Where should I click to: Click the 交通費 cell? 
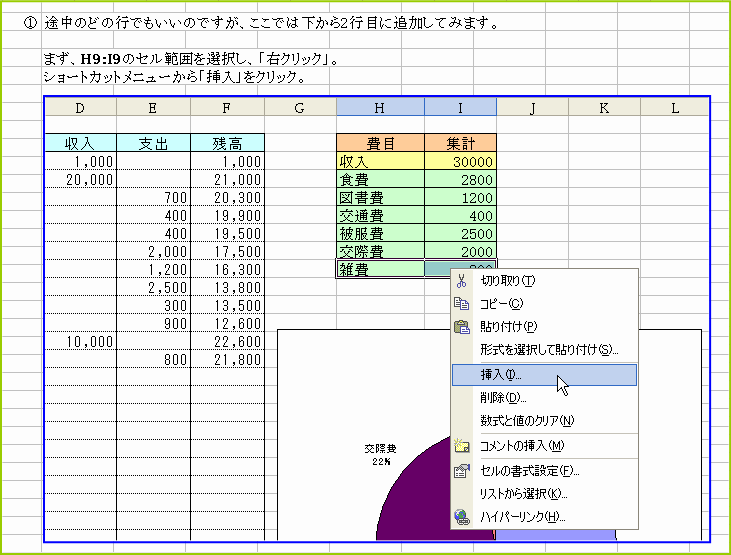[380, 215]
